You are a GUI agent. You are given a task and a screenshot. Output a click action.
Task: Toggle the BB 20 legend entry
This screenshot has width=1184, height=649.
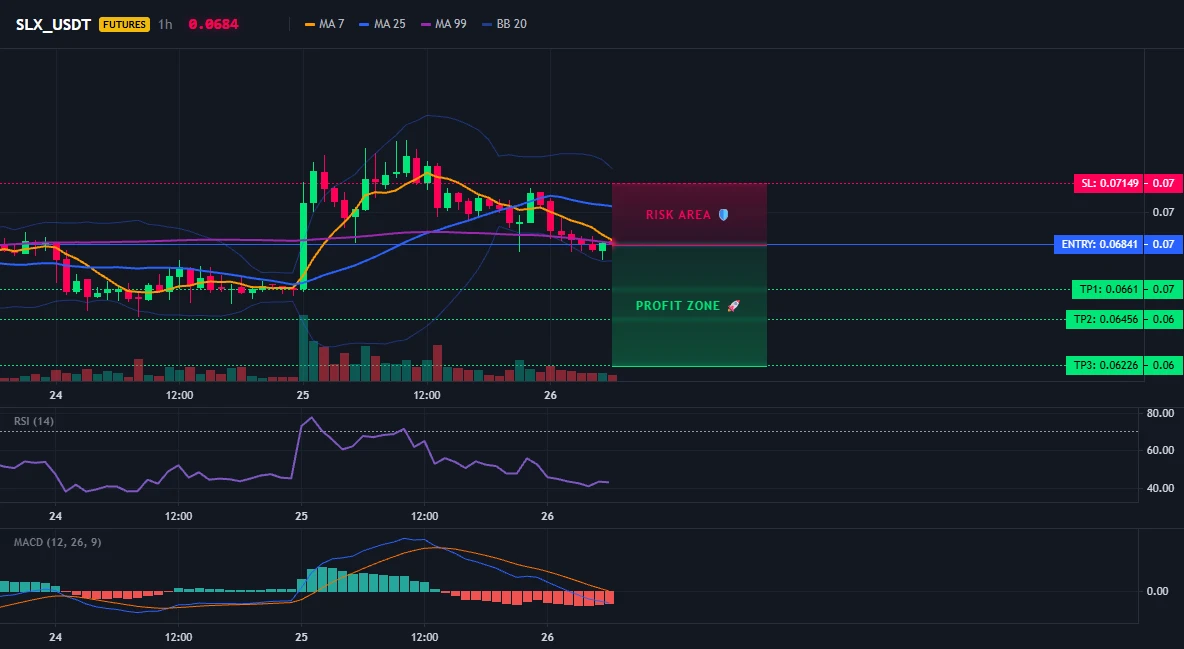pyautogui.click(x=504, y=24)
